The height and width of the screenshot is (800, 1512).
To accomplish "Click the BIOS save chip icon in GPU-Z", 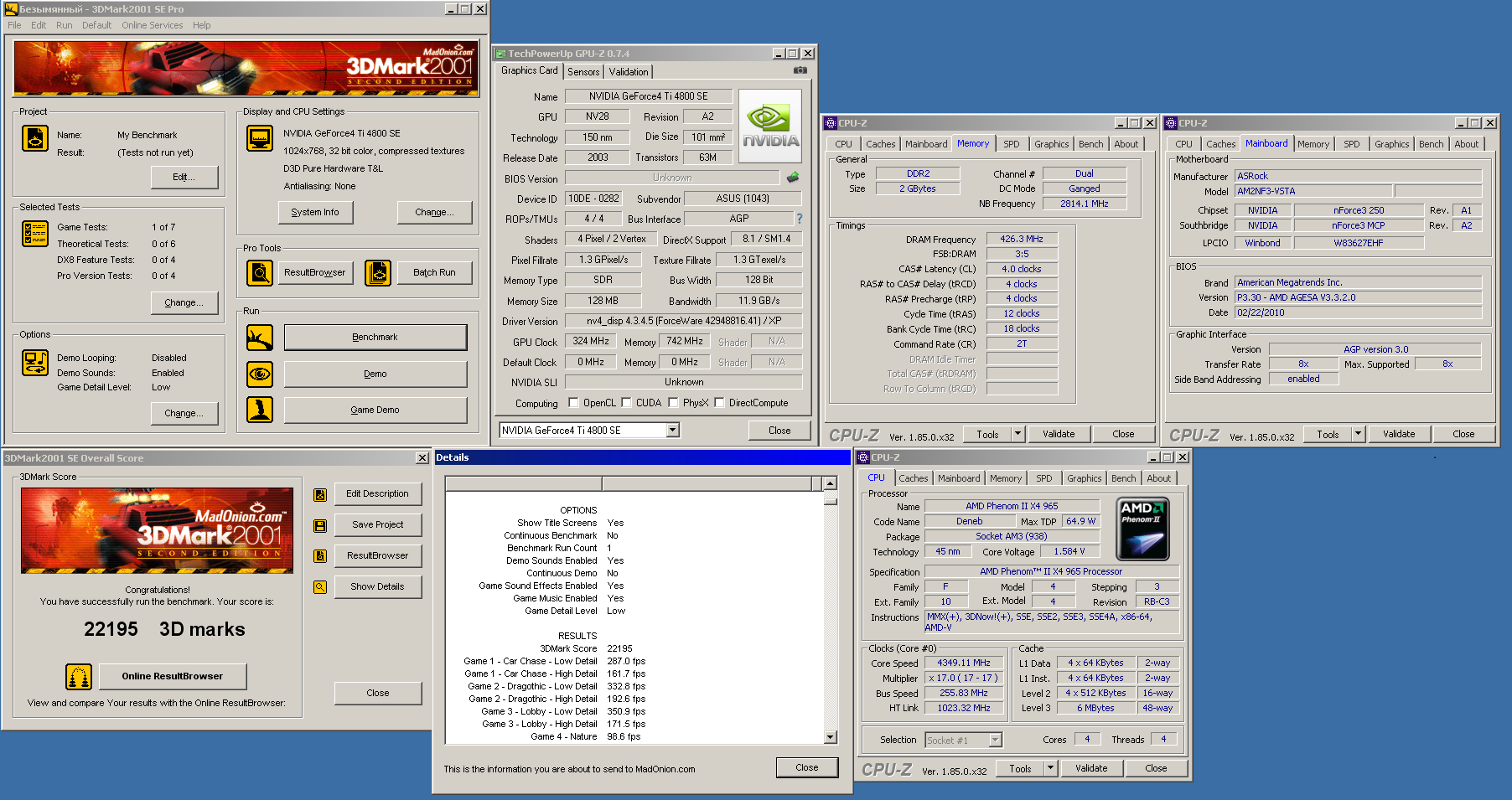I will coord(793,178).
